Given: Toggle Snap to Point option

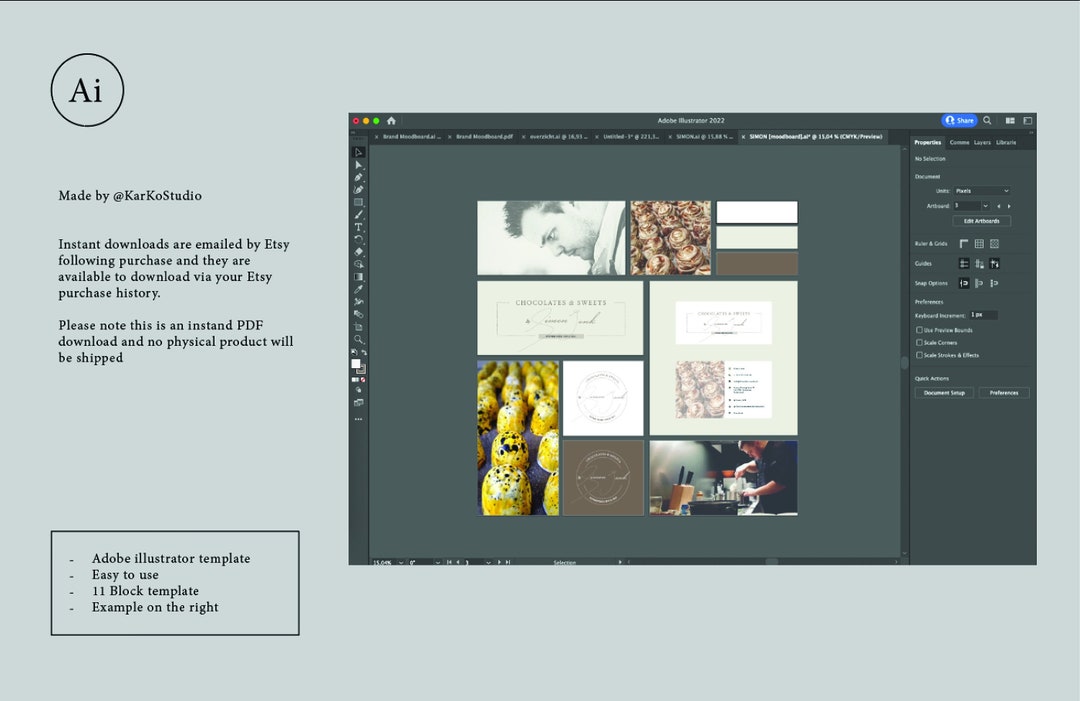Looking at the screenshot, I should pyautogui.click(x=964, y=283).
